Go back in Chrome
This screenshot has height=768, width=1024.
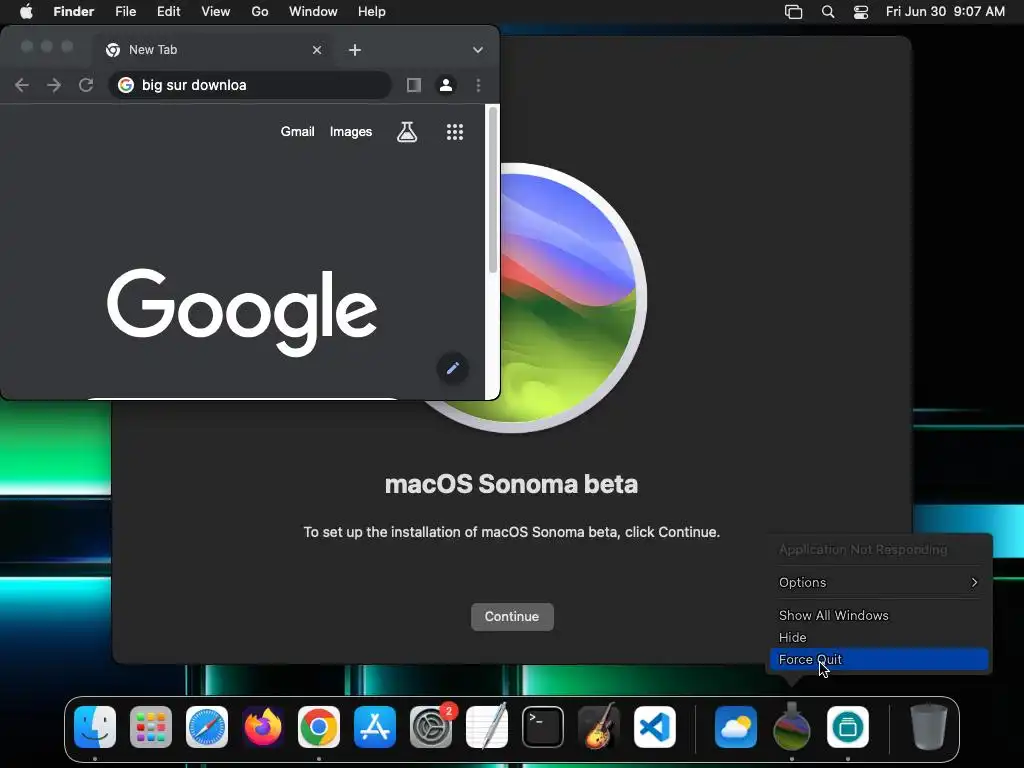click(22, 85)
